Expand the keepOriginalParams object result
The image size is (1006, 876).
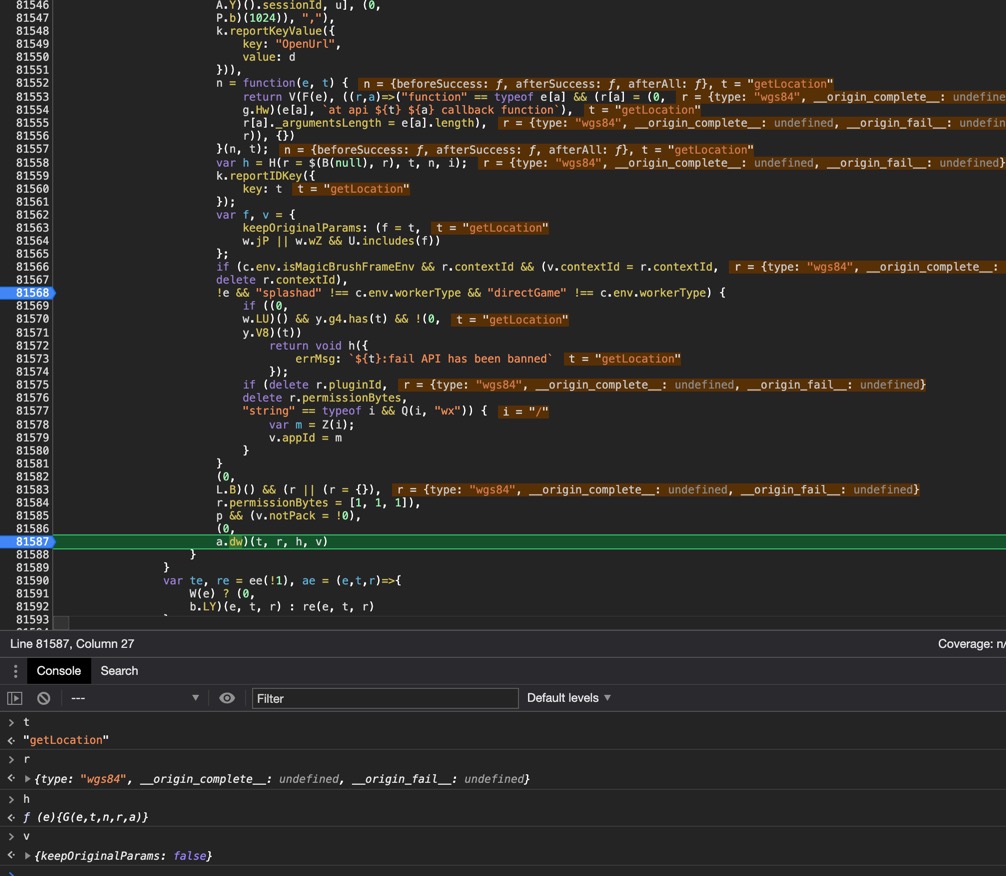pos(27,856)
